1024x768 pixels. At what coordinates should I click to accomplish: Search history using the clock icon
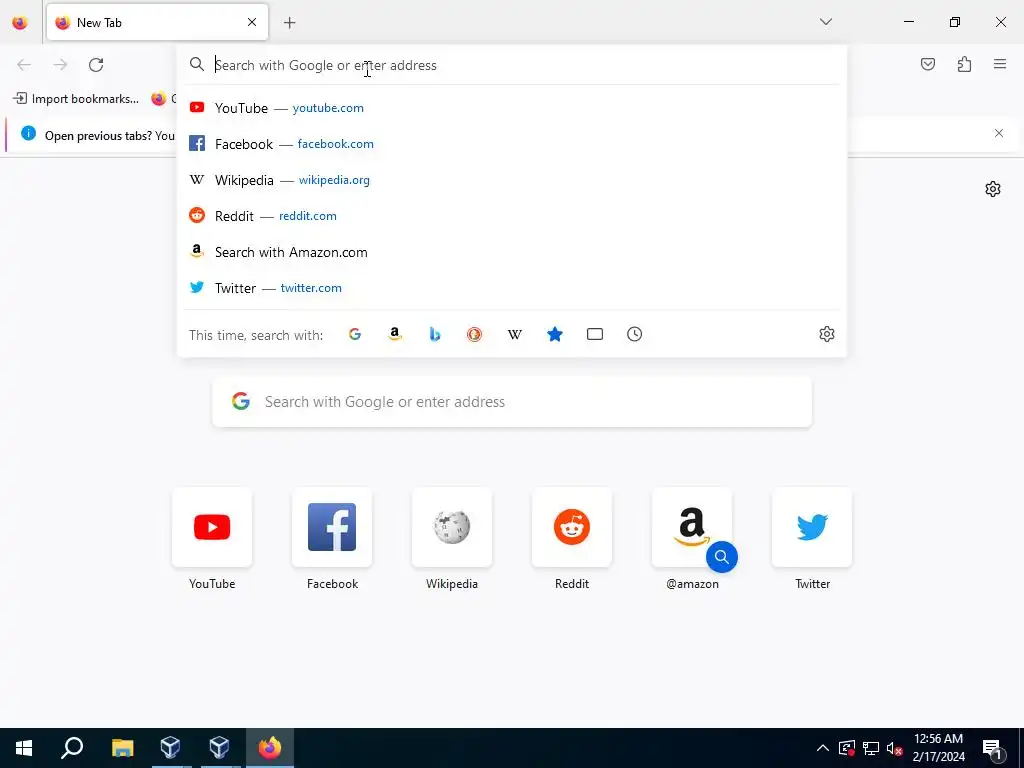pyautogui.click(x=635, y=334)
